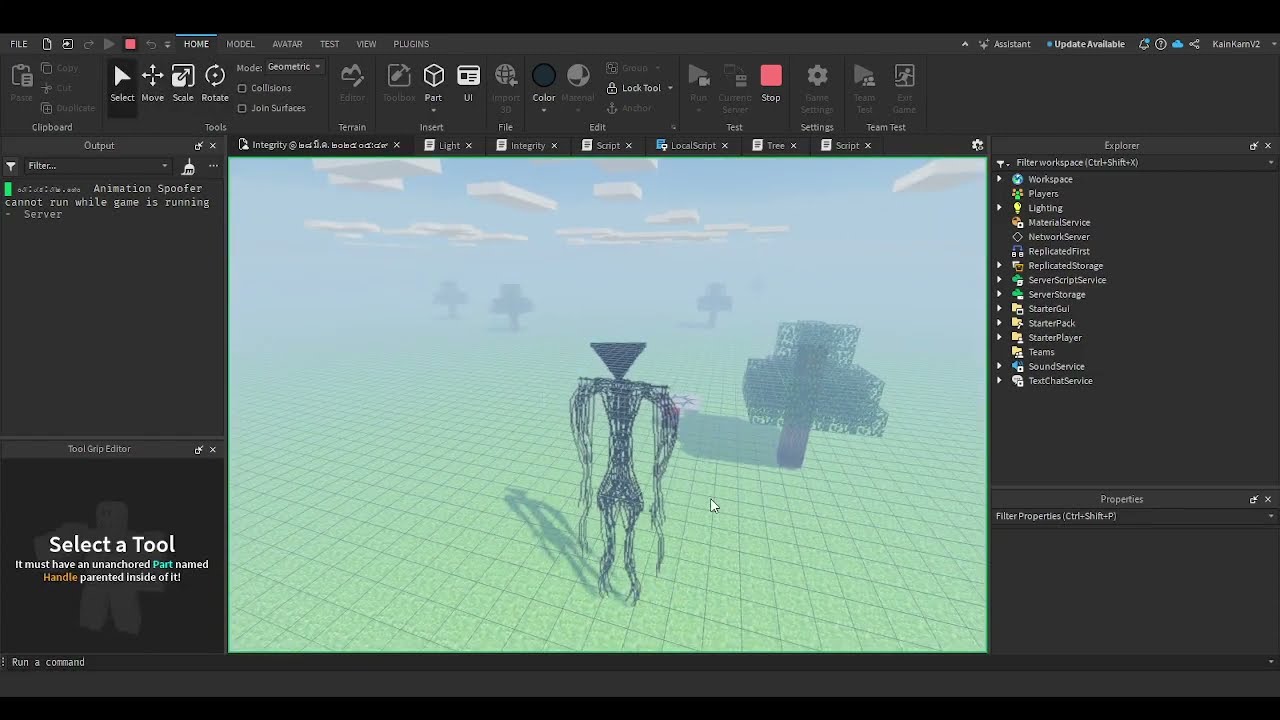Expand ReplicatedStorage in Explorer
The image size is (1280, 720).
[x=999, y=266]
